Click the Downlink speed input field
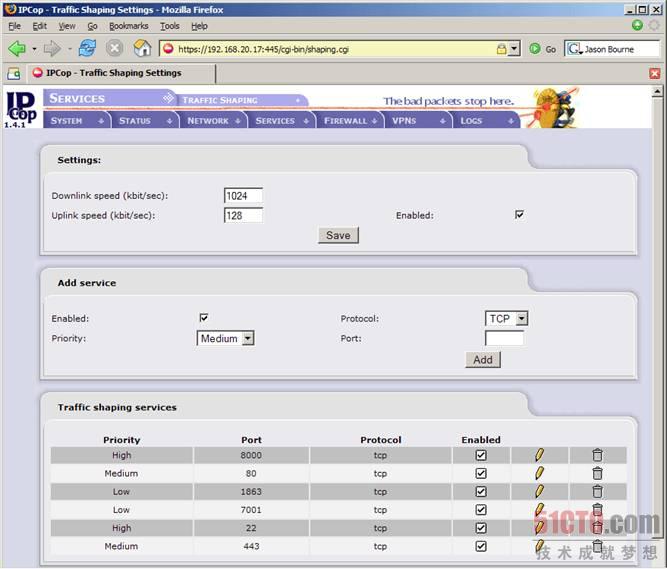Image resolution: width=667 pixels, height=569 pixels. [x=243, y=196]
